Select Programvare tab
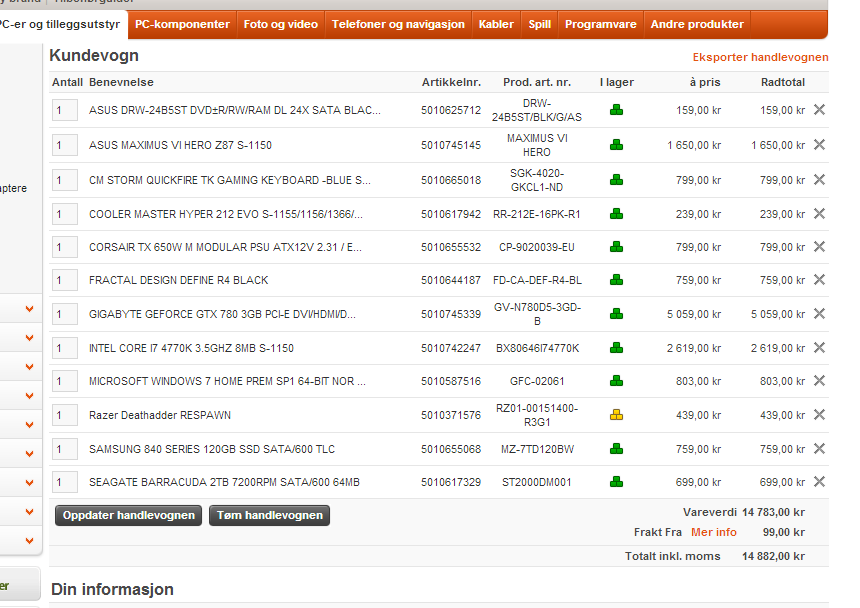The image size is (860, 608). coord(601,24)
